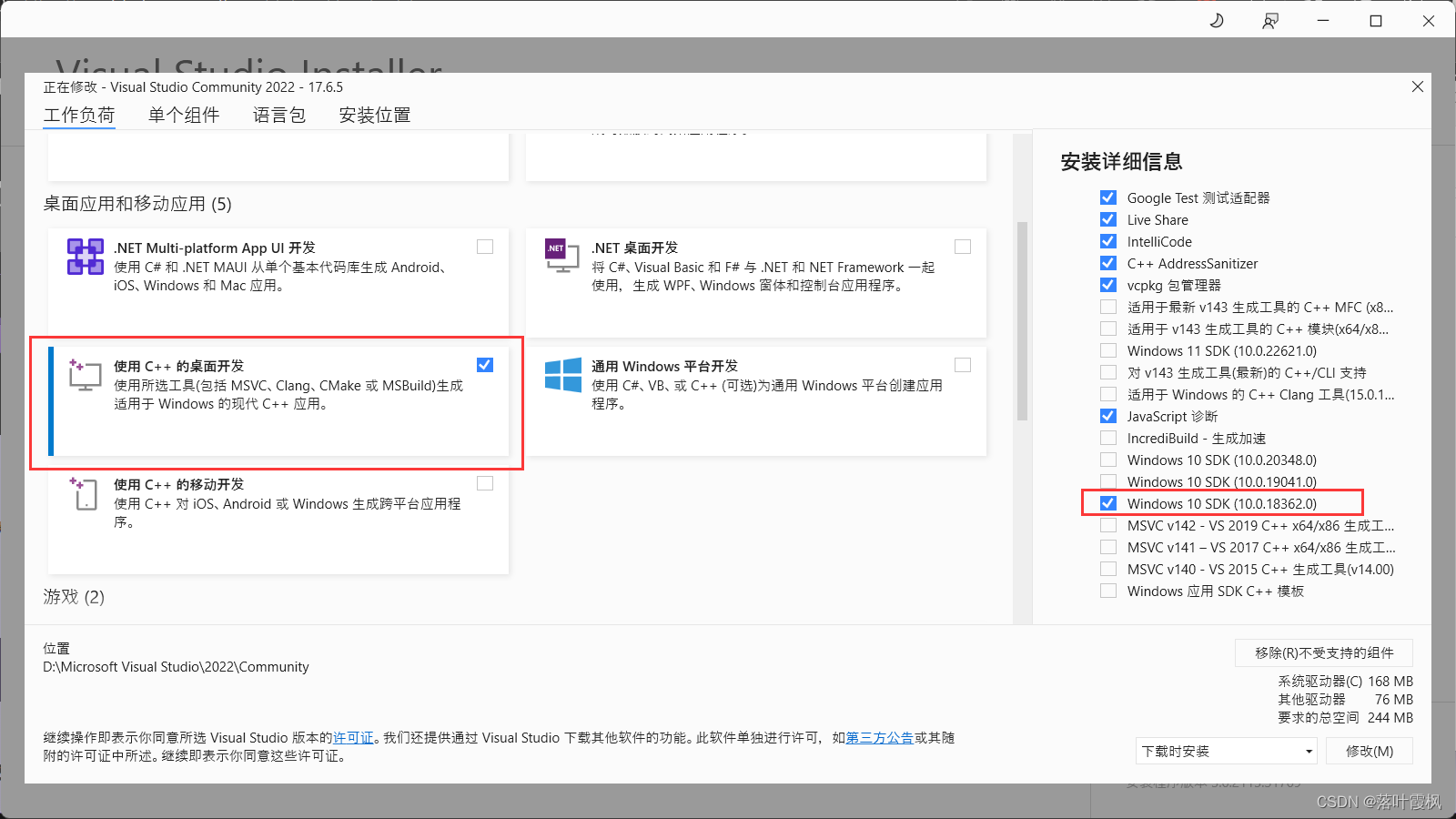
Task: Click the C++ desktop development workload icon
Action: pos(85,375)
